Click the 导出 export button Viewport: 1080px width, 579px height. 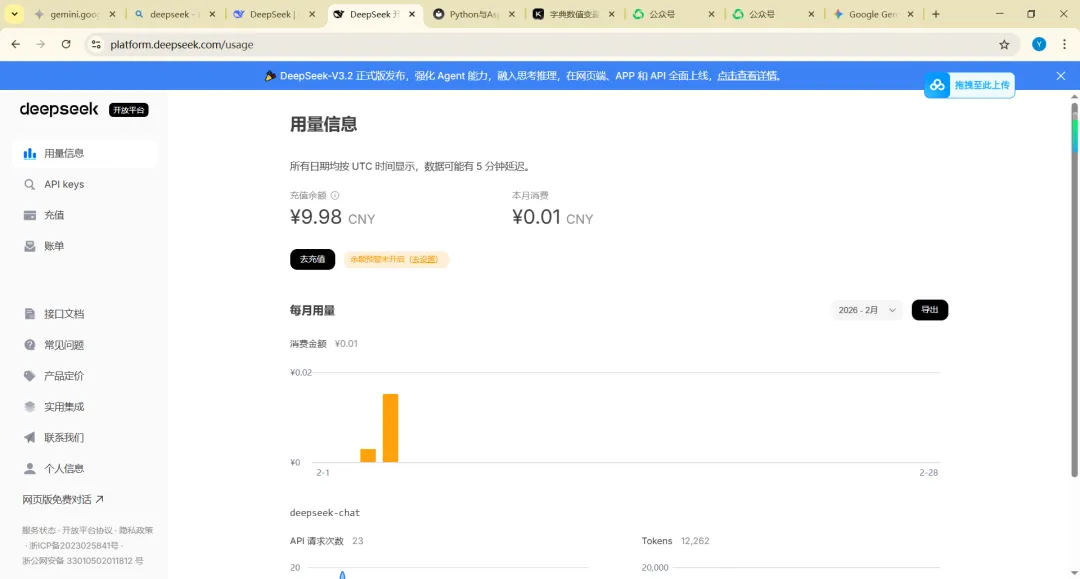930,310
